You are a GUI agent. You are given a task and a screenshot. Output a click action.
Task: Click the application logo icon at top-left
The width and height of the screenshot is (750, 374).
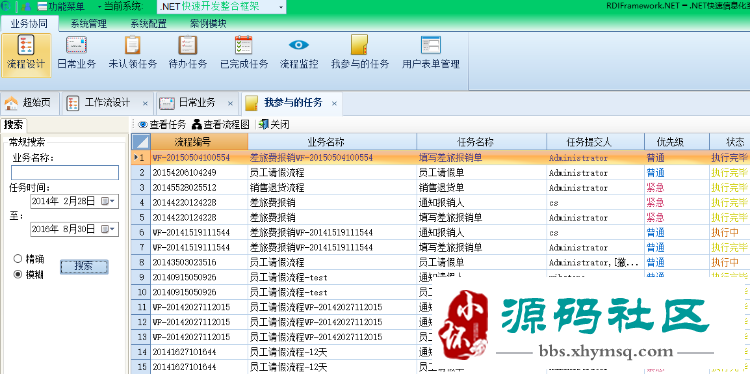5,7
